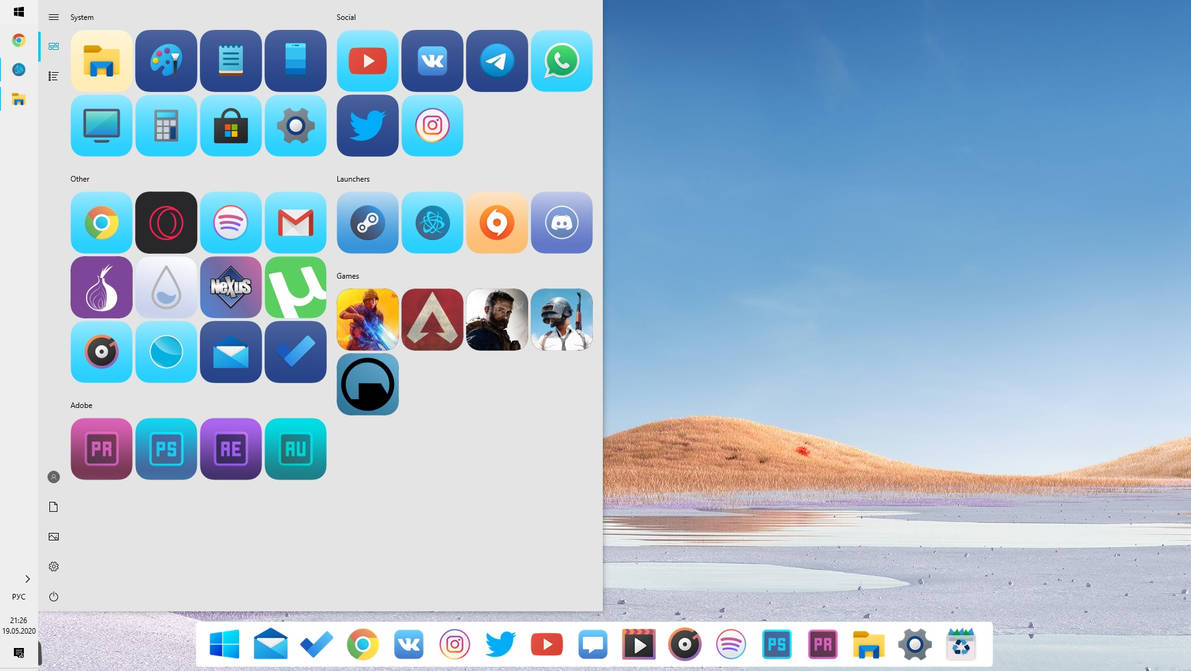Switch the РУС input language indicator
Image resolution: width=1191 pixels, height=671 pixels.
[19, 597]
